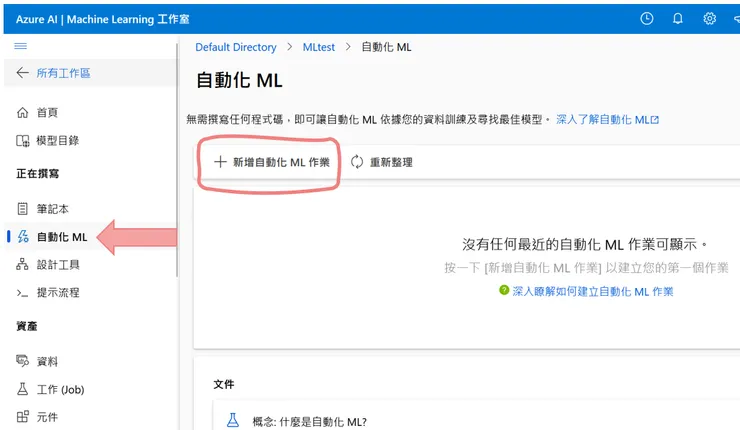Click the 自動化 ML page heading
The height and width of the screenshot is (430, 740).
239,80
